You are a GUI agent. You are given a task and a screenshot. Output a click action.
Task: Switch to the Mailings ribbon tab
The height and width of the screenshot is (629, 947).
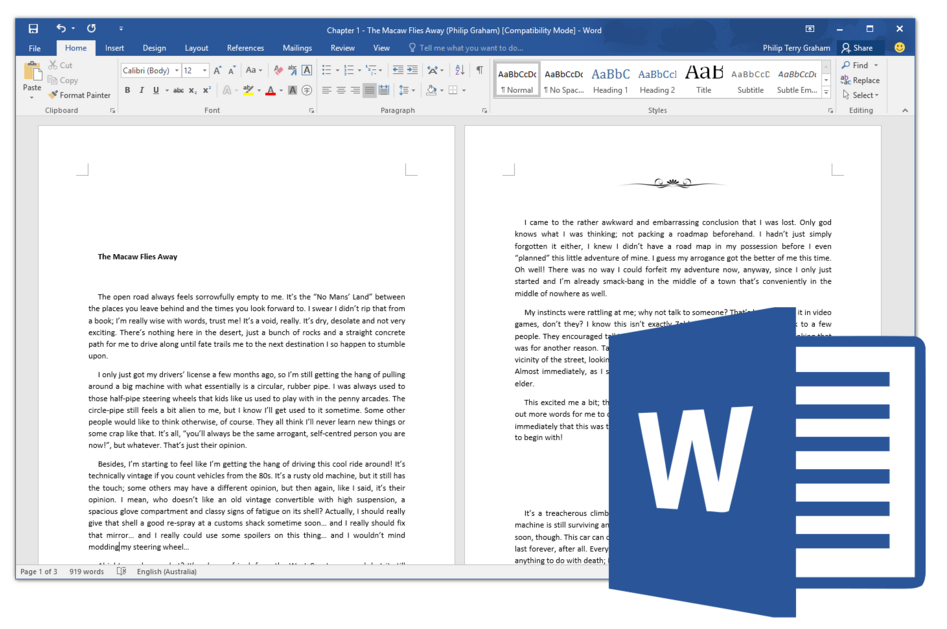(x=297, y=47)
